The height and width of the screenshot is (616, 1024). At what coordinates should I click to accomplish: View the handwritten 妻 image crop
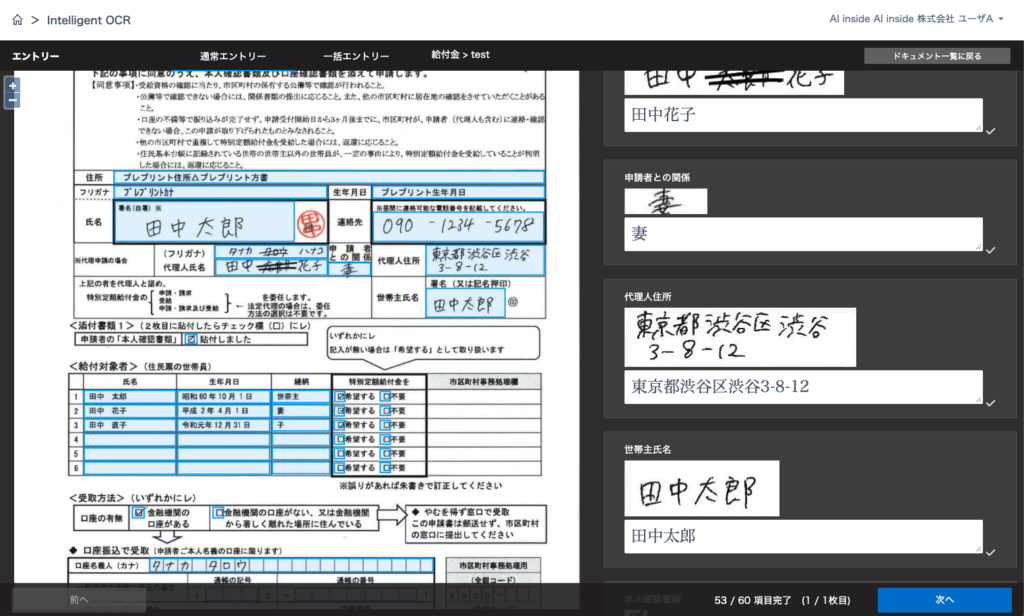(x=665, y=202)
